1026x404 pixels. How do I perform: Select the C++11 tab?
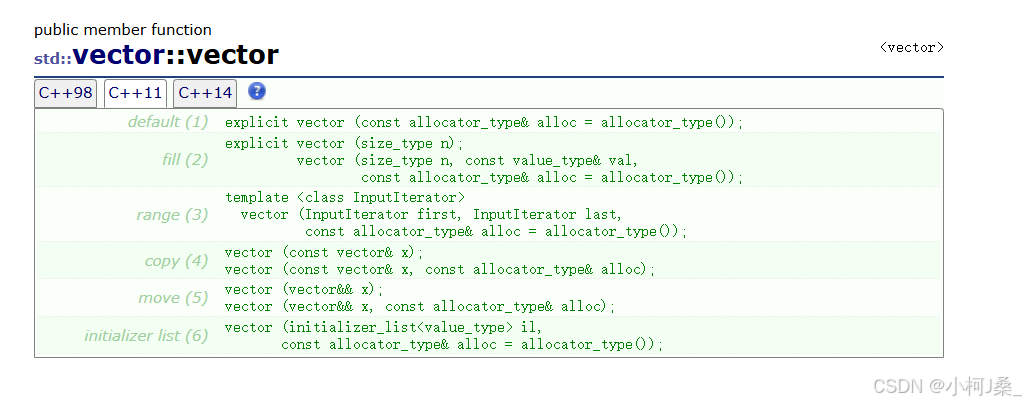pyautogui.click(x=135, y=94)
